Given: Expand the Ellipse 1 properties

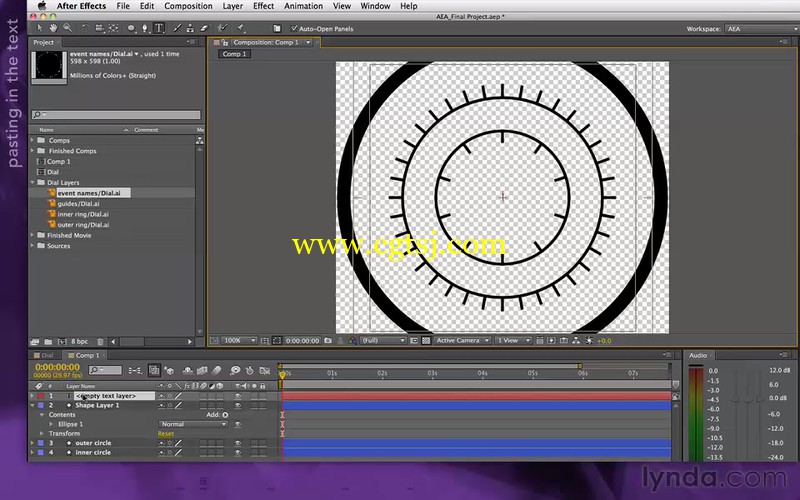Looking at the screenshot, I should pos(51,424).
